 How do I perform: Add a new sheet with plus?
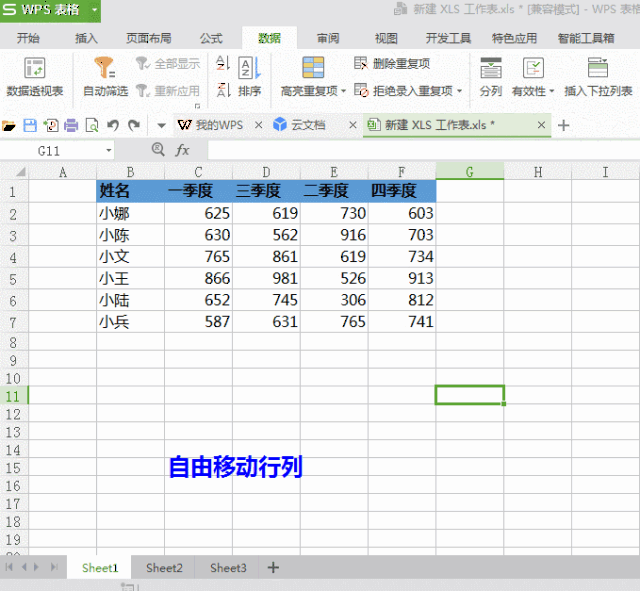(273, 567)
